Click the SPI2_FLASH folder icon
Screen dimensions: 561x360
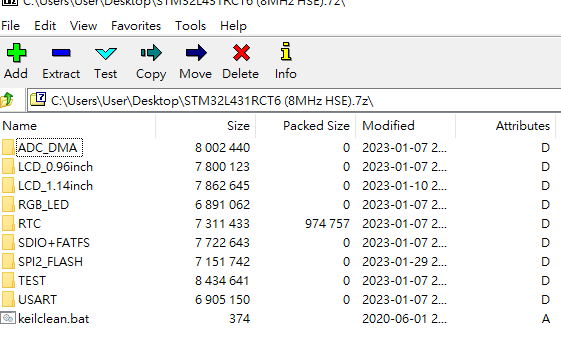tap(8, 261)
